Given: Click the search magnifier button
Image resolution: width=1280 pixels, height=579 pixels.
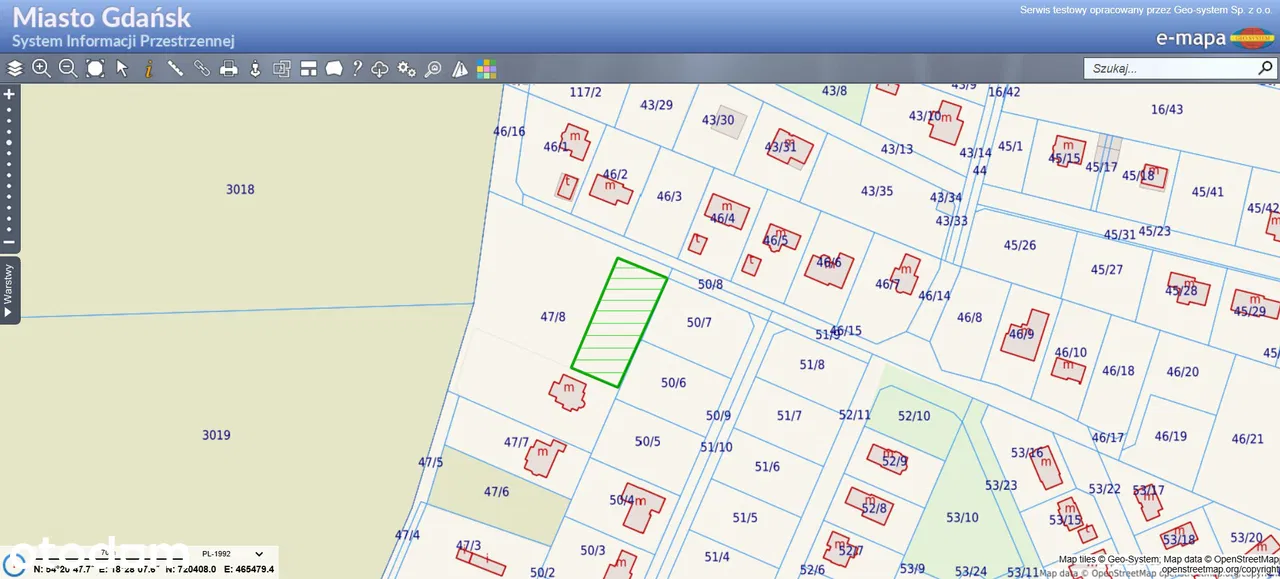Looking at the screenshot, I should [x=1265, y=69].
